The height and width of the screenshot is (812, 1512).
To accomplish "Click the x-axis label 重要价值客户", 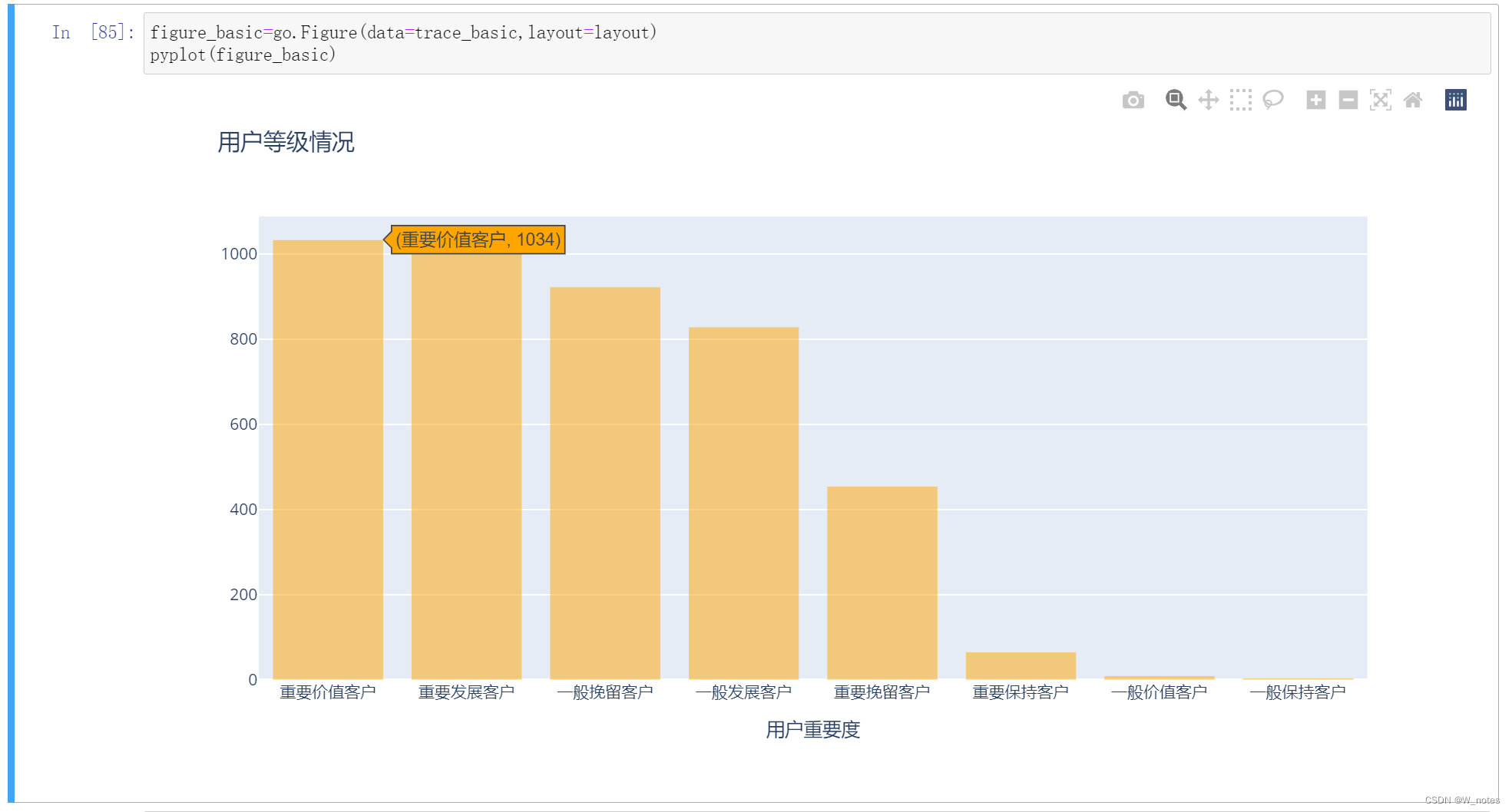I will pyautogui.click(x=328, y=692).
